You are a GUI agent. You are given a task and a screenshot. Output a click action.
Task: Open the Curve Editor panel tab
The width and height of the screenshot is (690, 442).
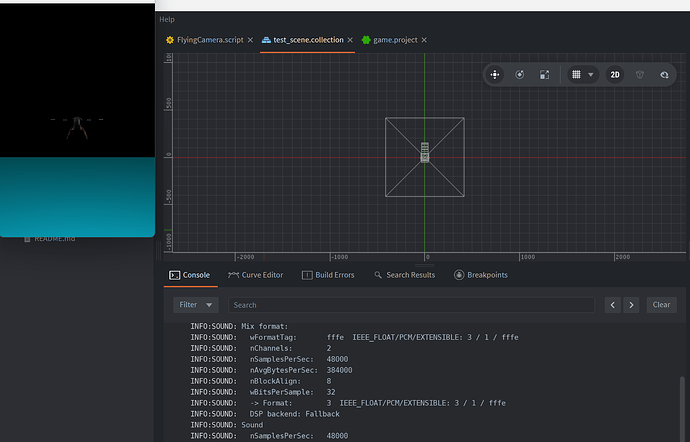256,275
